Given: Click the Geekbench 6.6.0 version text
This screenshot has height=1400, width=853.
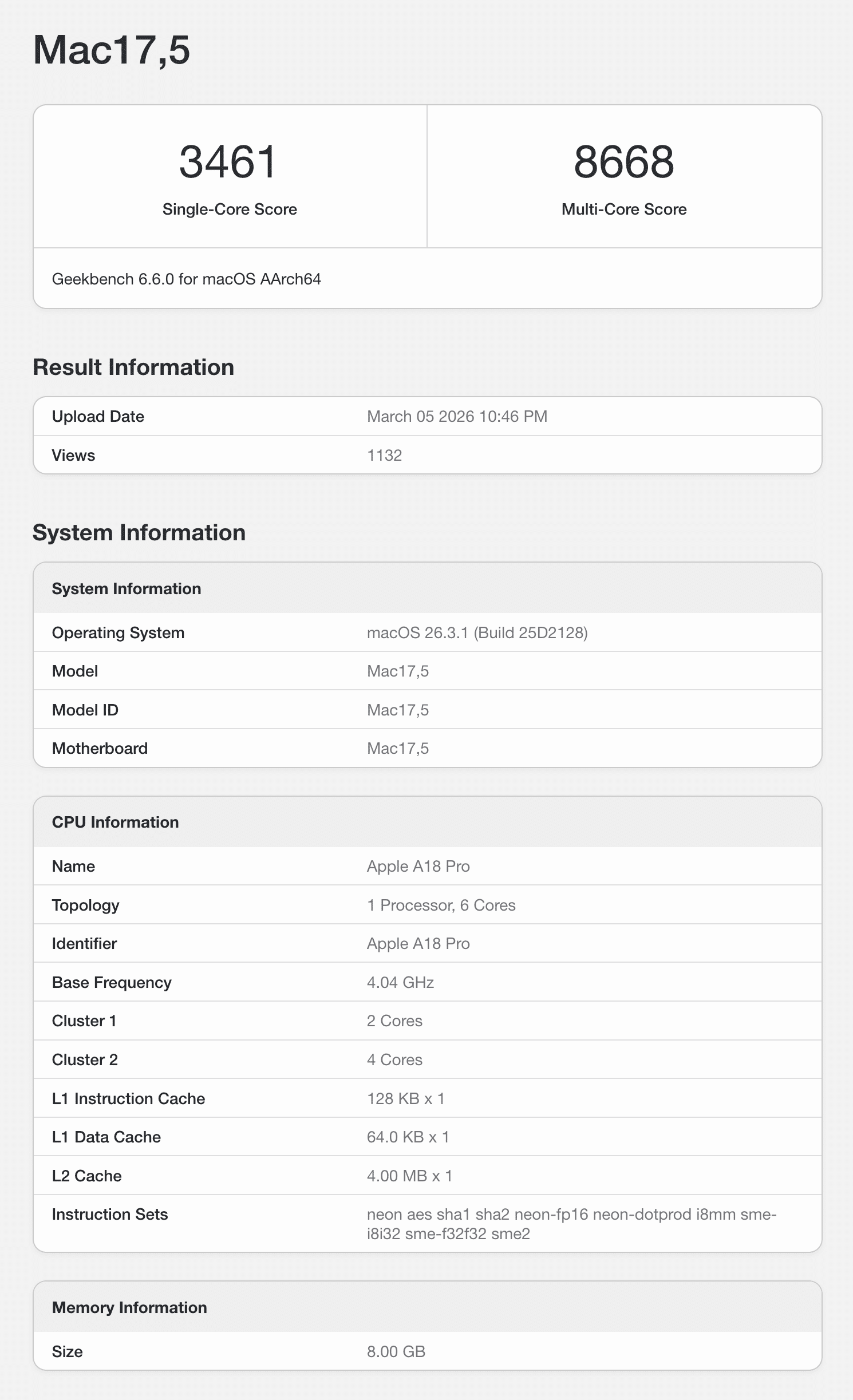Looking at the screenshot, I should point(186,279).
